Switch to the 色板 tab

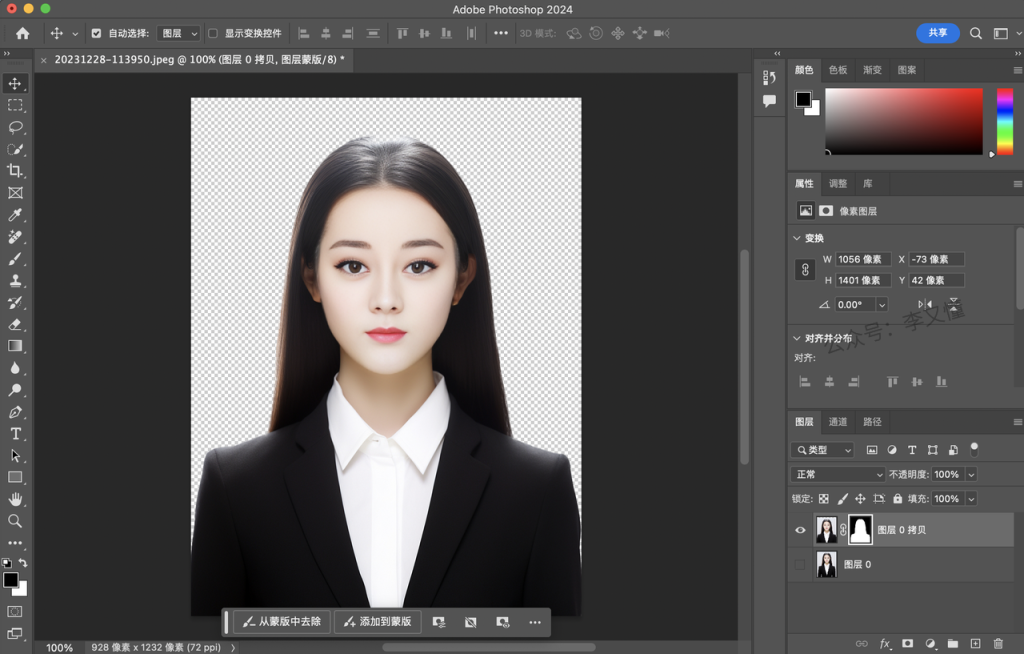(x=838, y=70)
